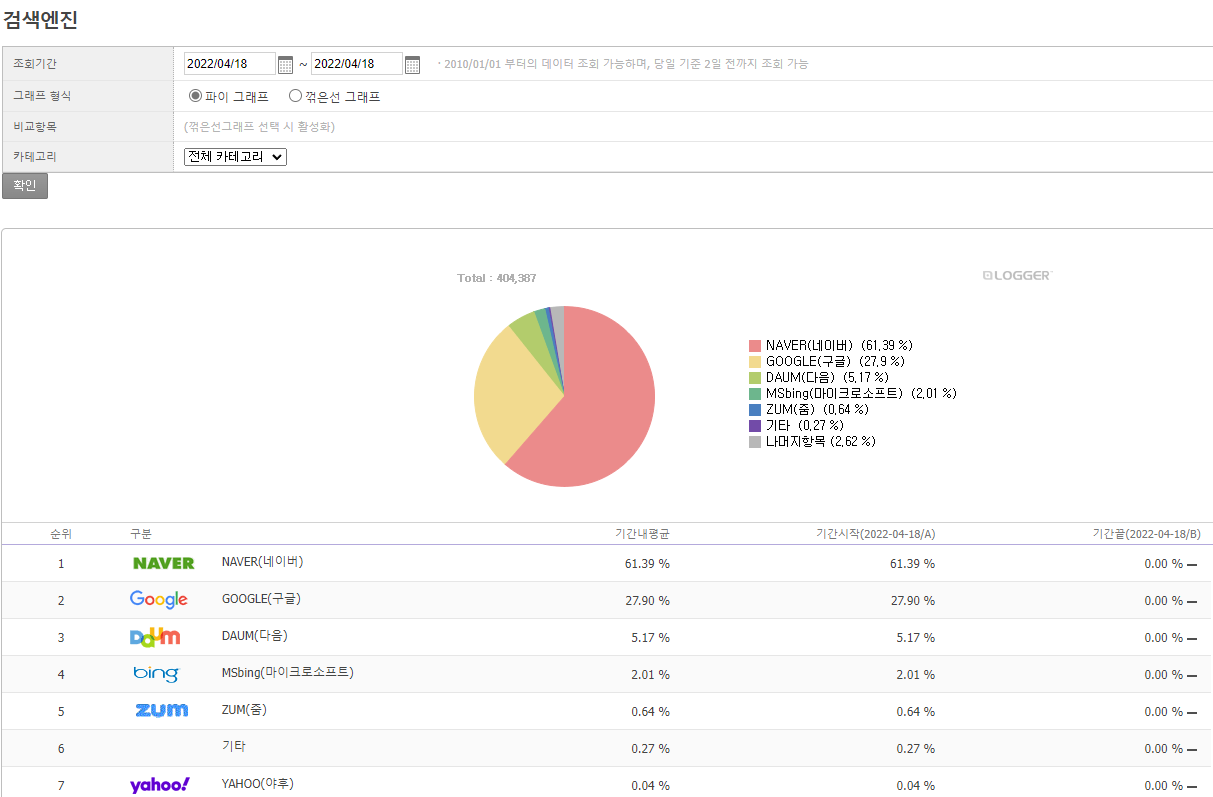Click the 기간내평균 column header
Image resolution: width=1213 pixels, height=797 pixels.
click(642, 534)
